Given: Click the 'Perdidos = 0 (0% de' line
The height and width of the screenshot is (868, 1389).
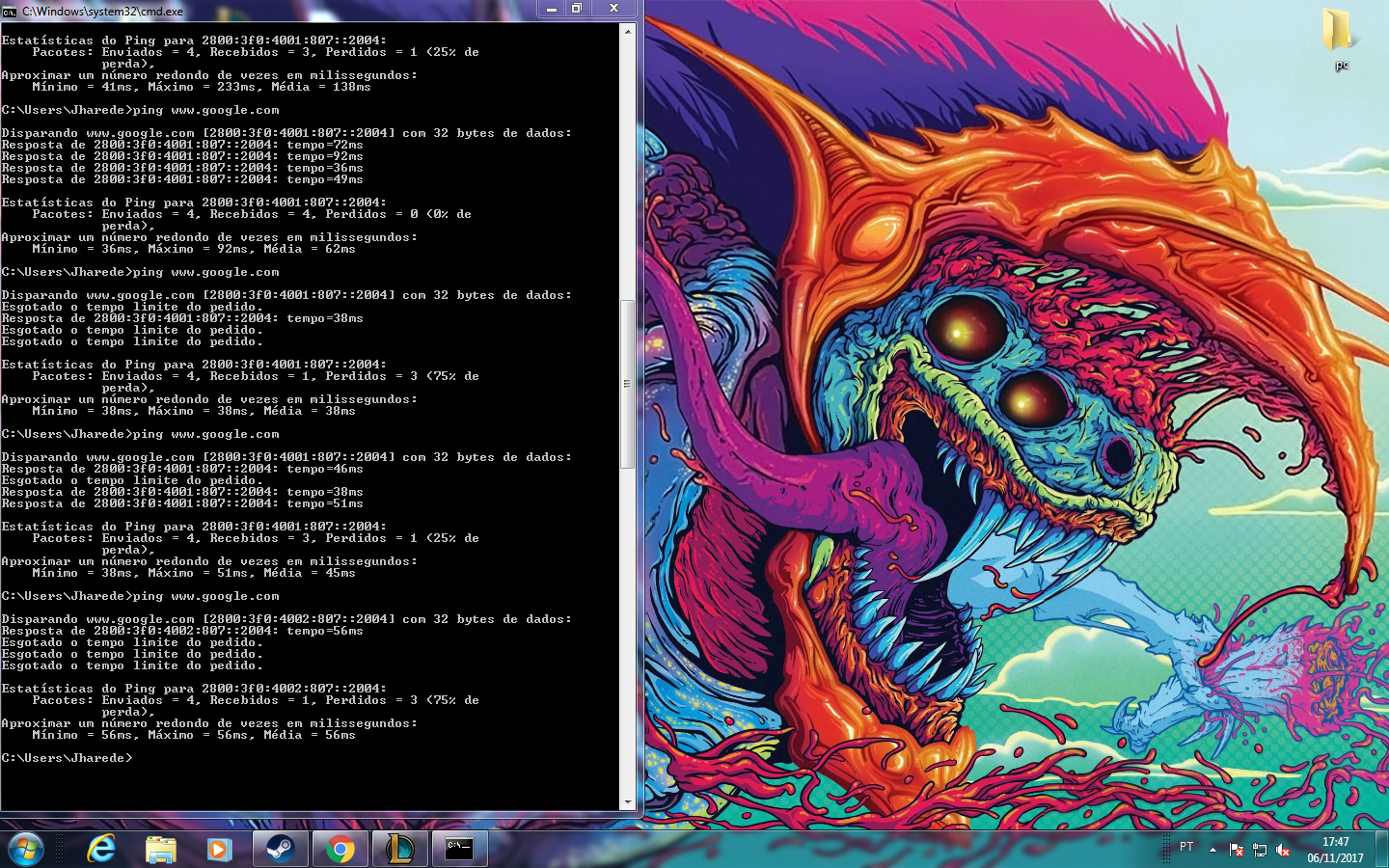Looking at the screenshot, I should 252,214.
